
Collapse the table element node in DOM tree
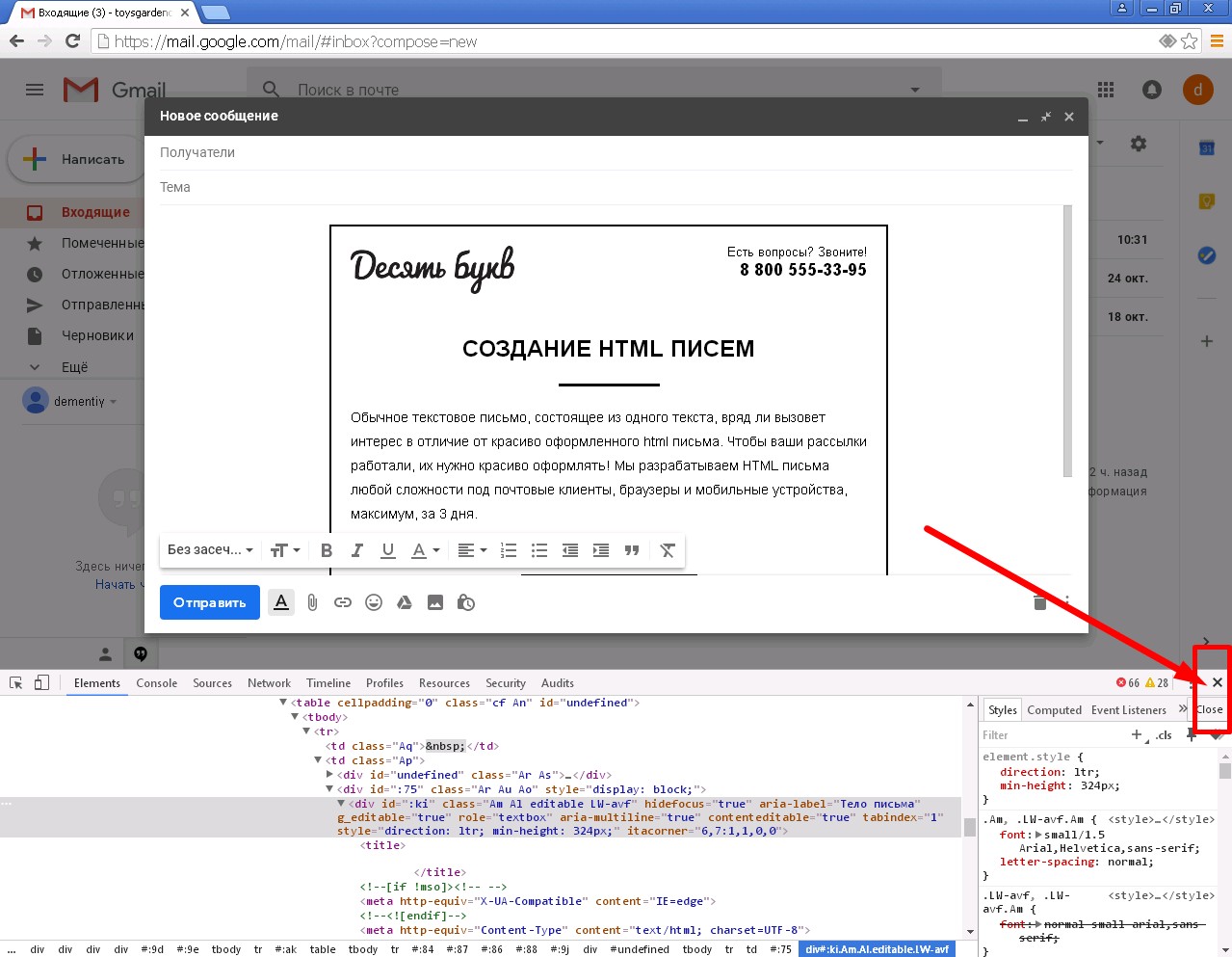(x=283, y=703)
